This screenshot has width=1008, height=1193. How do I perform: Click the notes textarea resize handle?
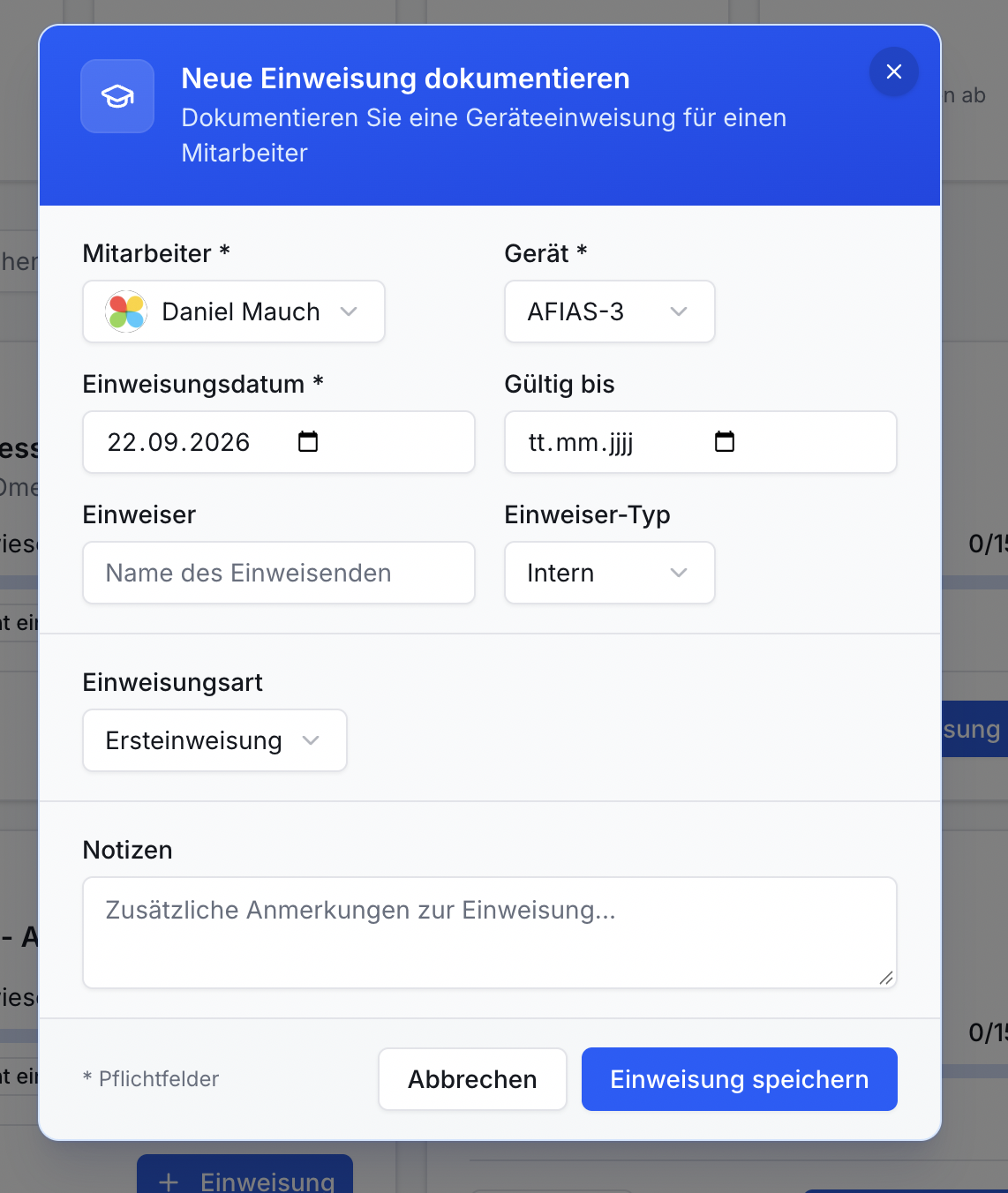[886, 978]
